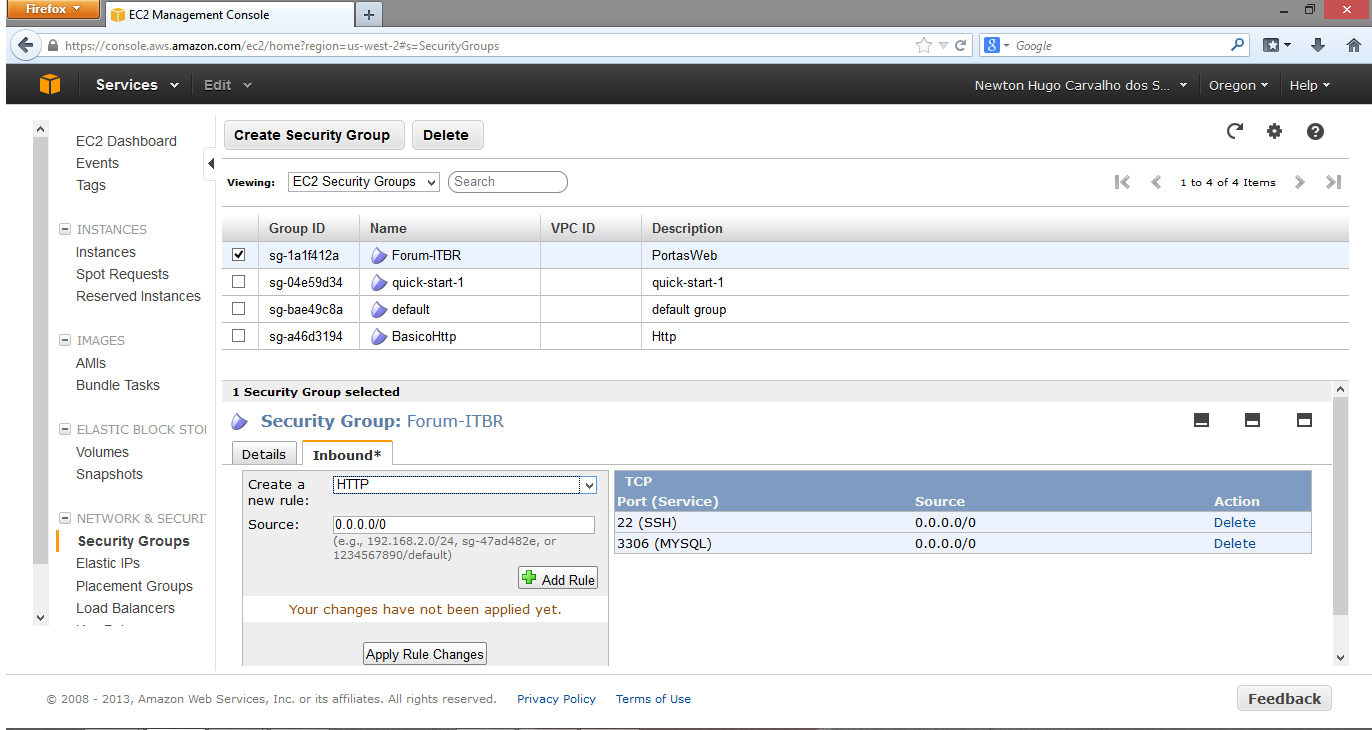The height and width of the screenshot is (730, 1372).
Task: Open Load Balancers in sidebar
Action: (125, 608)
